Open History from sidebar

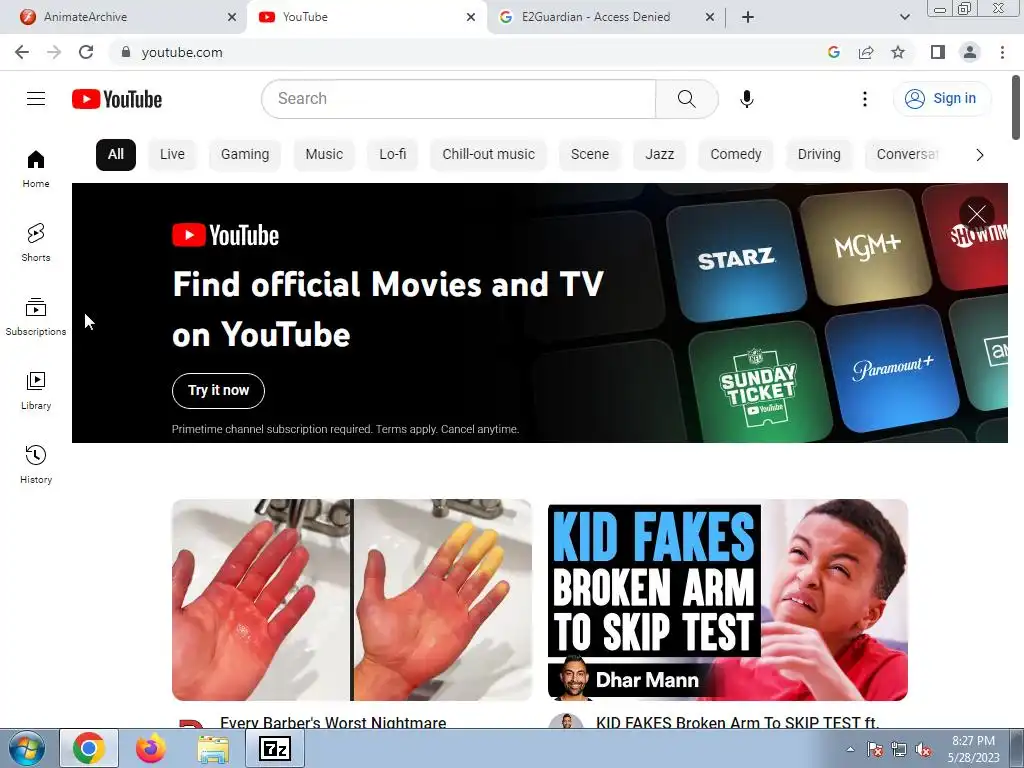coord(36,464)
